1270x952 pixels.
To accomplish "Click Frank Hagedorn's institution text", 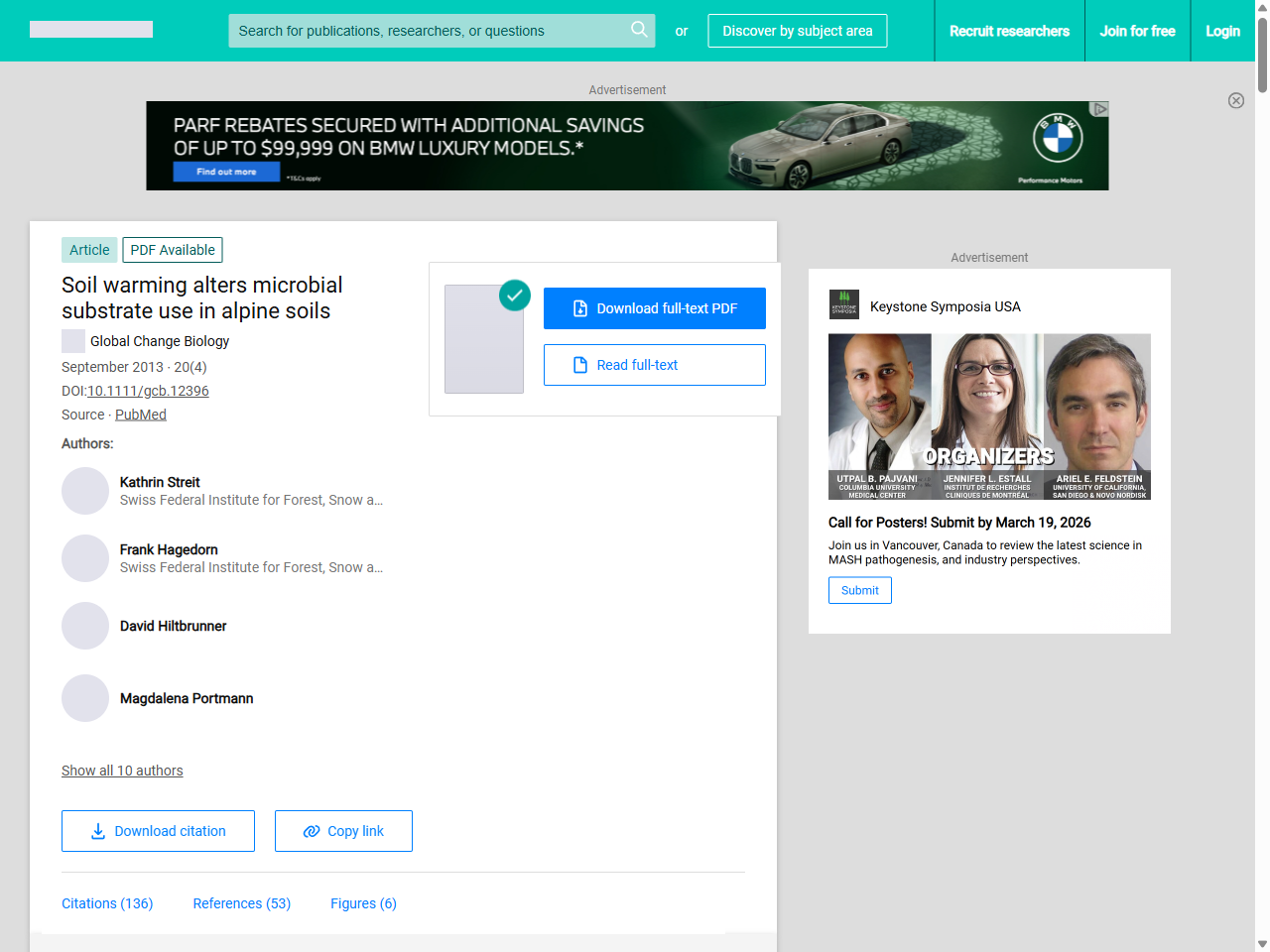I will 251,567.
